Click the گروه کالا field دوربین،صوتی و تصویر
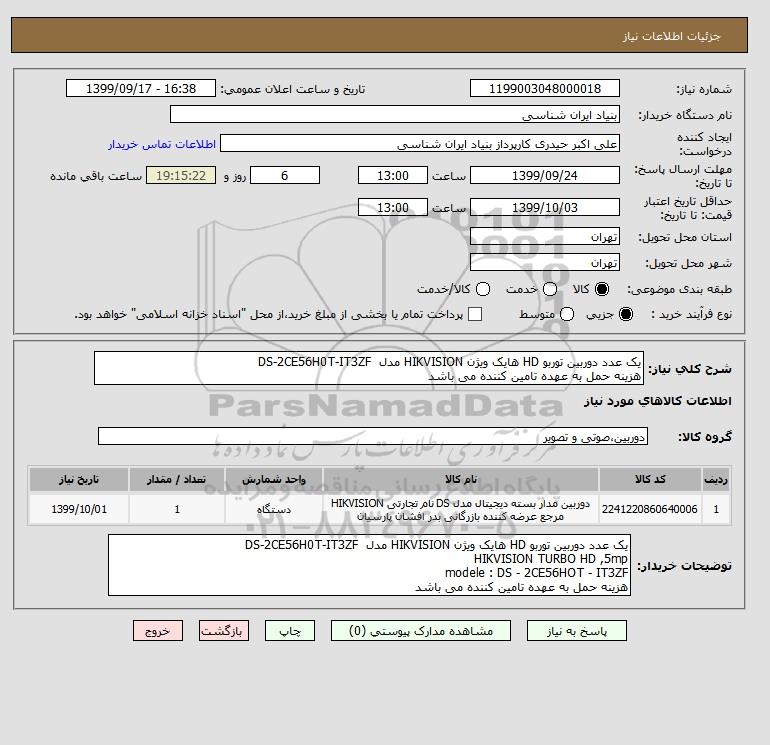The width and height of the screenshot is (770, 745). pyautogui.click(x=373, y=436)
